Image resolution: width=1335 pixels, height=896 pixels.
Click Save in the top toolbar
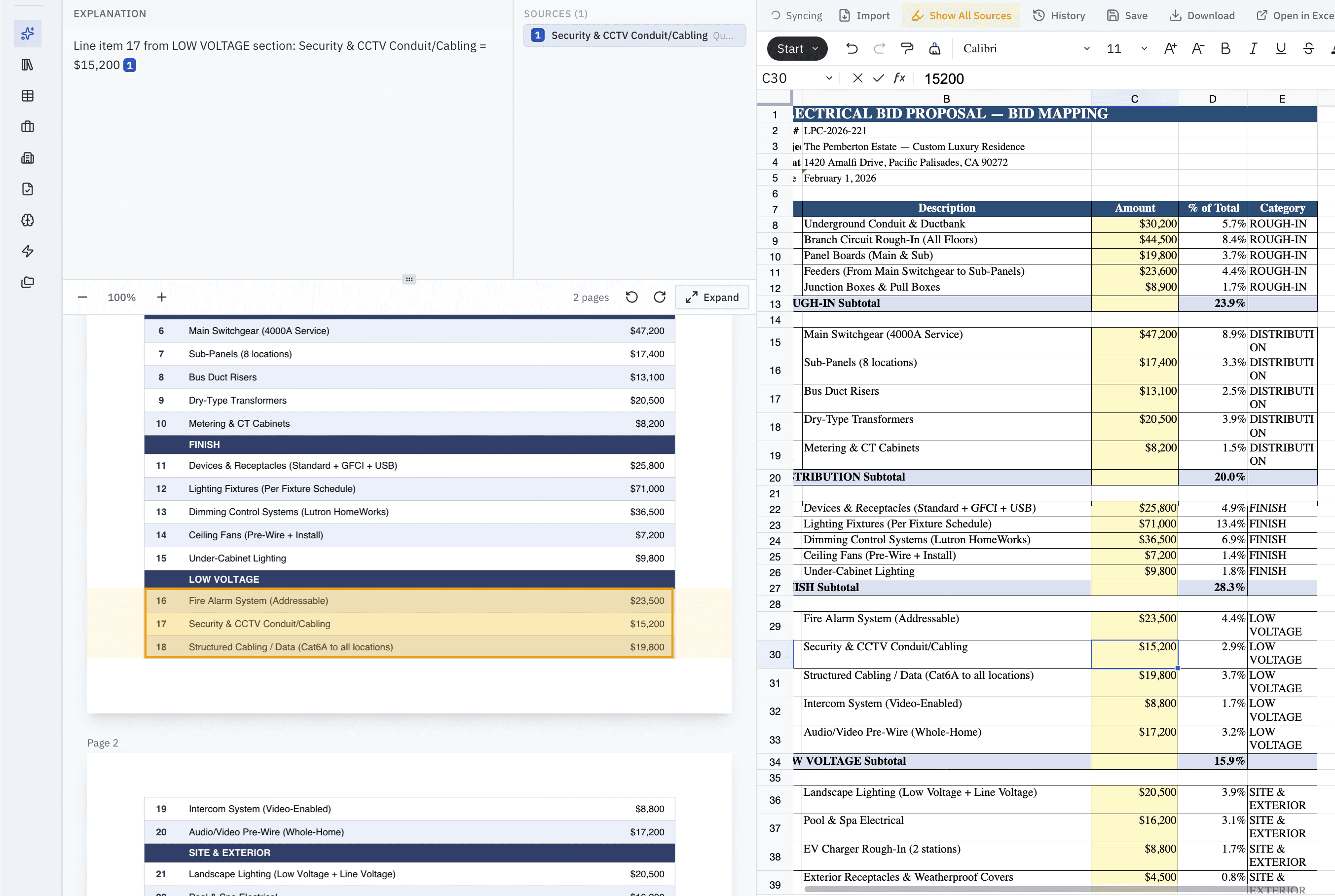(x=1127, y=15)
